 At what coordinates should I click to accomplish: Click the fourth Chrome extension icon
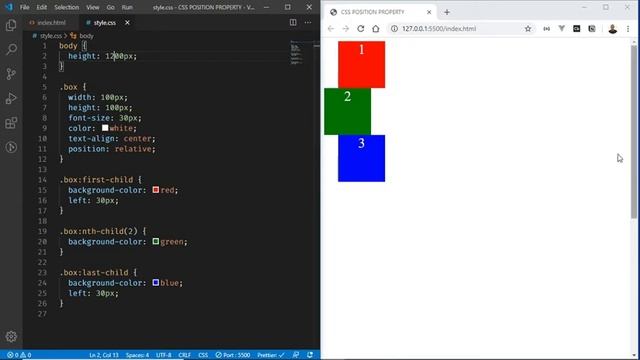591,29
